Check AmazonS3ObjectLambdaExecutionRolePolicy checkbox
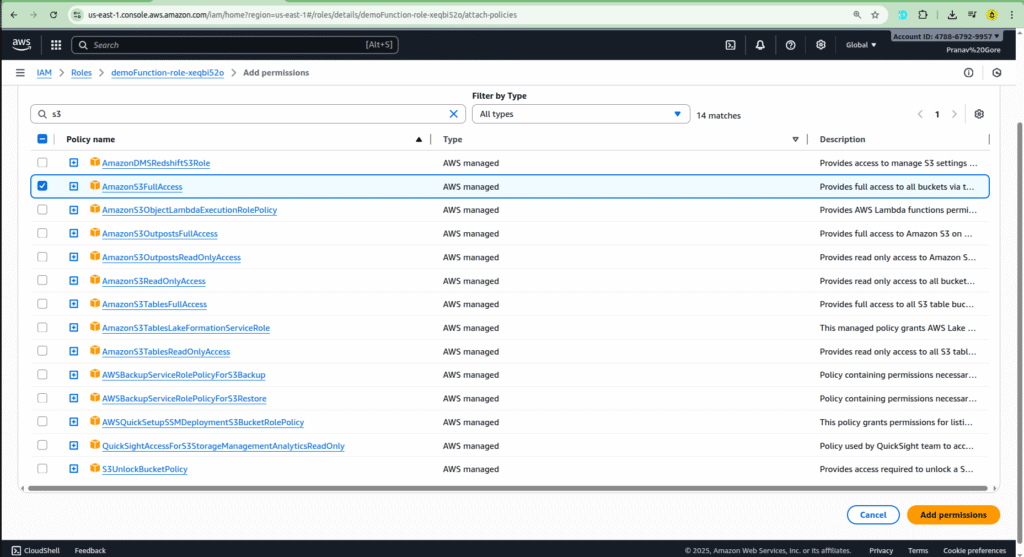The width and height of the screenshot is (1024, 557). [x=42, y=210]
